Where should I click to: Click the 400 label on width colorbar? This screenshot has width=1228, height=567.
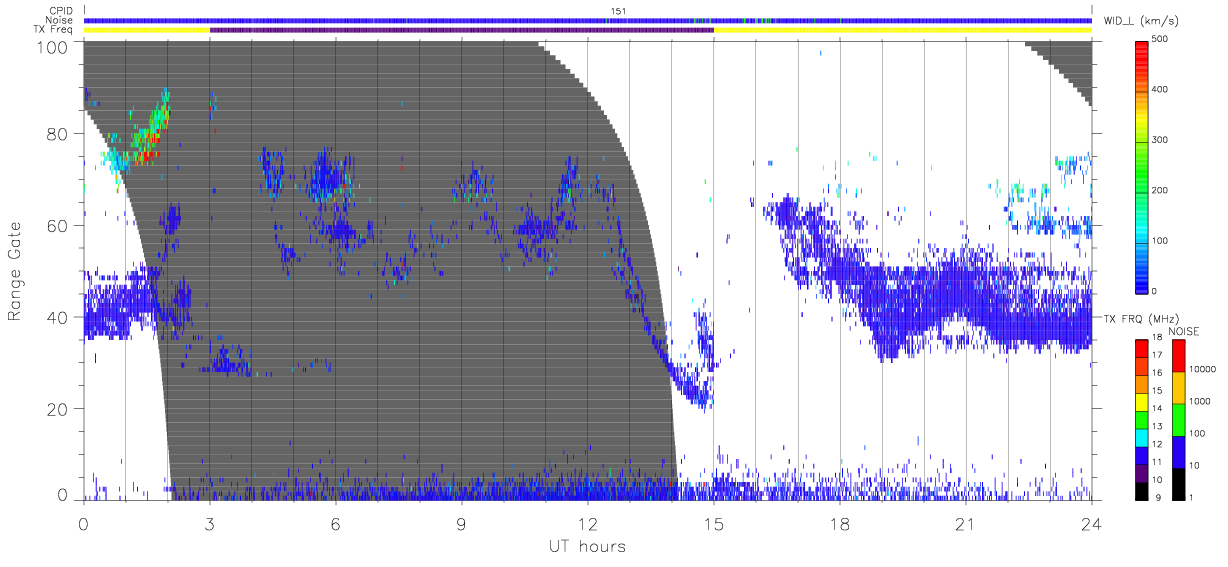pyautogui.click(x=1159, y=90)
